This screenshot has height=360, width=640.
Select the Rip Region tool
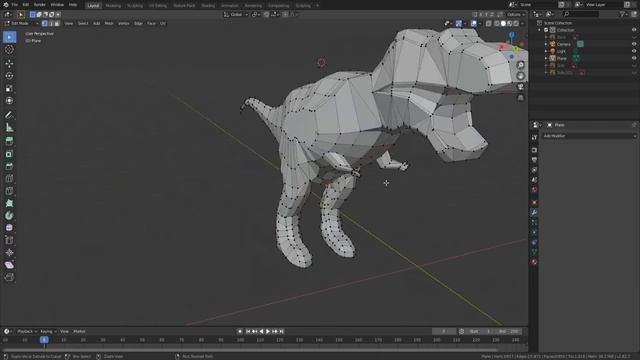(x=9, y=278)
